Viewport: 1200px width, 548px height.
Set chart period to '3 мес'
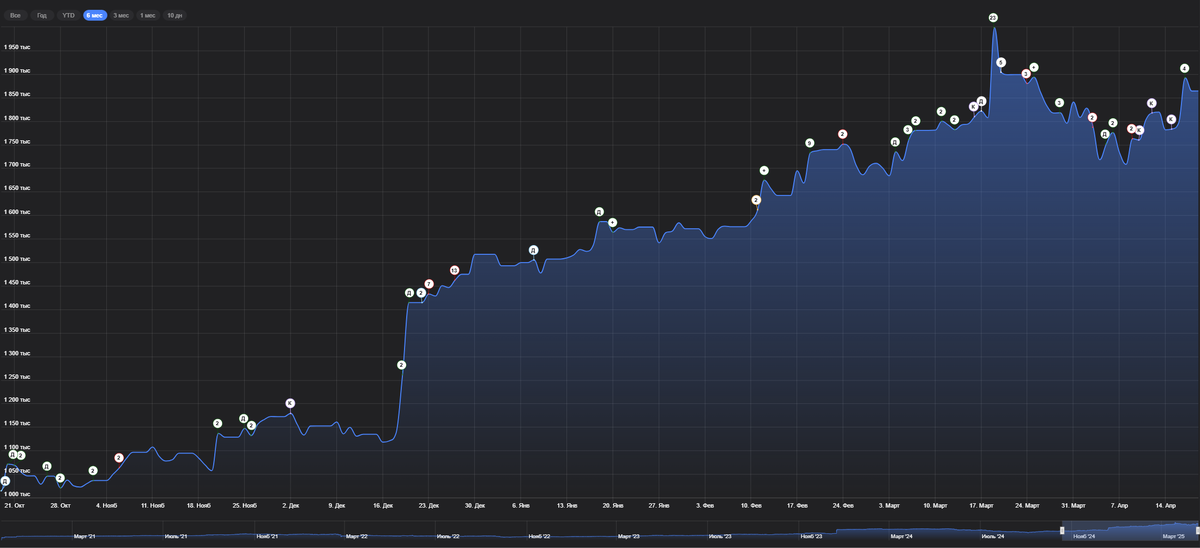tap(121, 16)
